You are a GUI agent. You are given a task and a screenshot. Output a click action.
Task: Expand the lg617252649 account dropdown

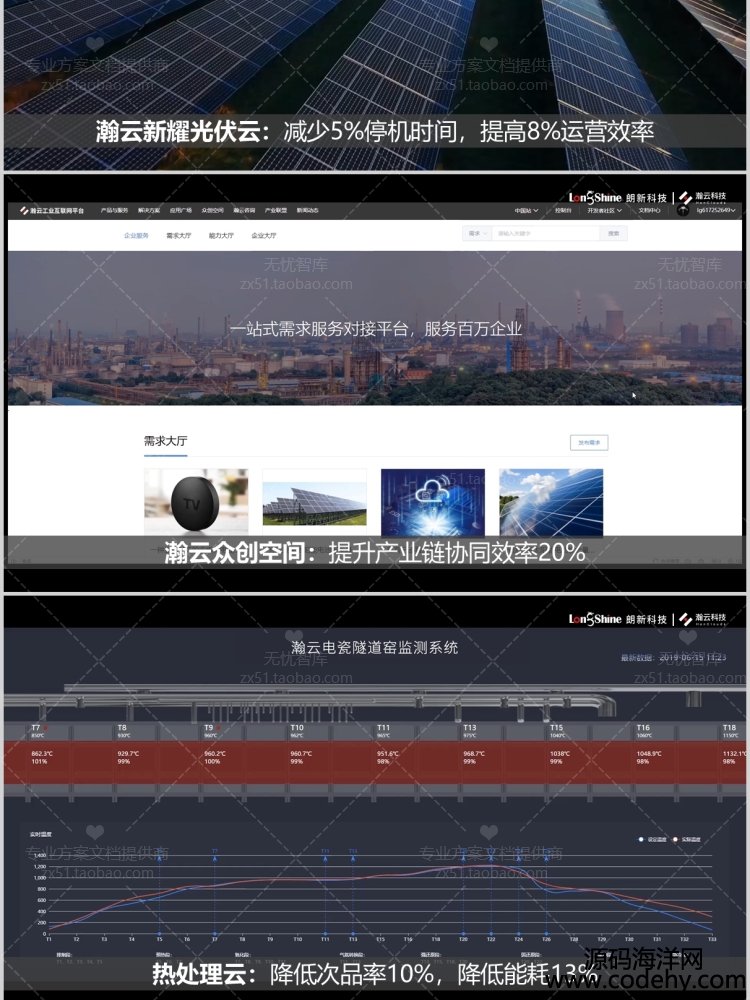(x=716, y=210)
